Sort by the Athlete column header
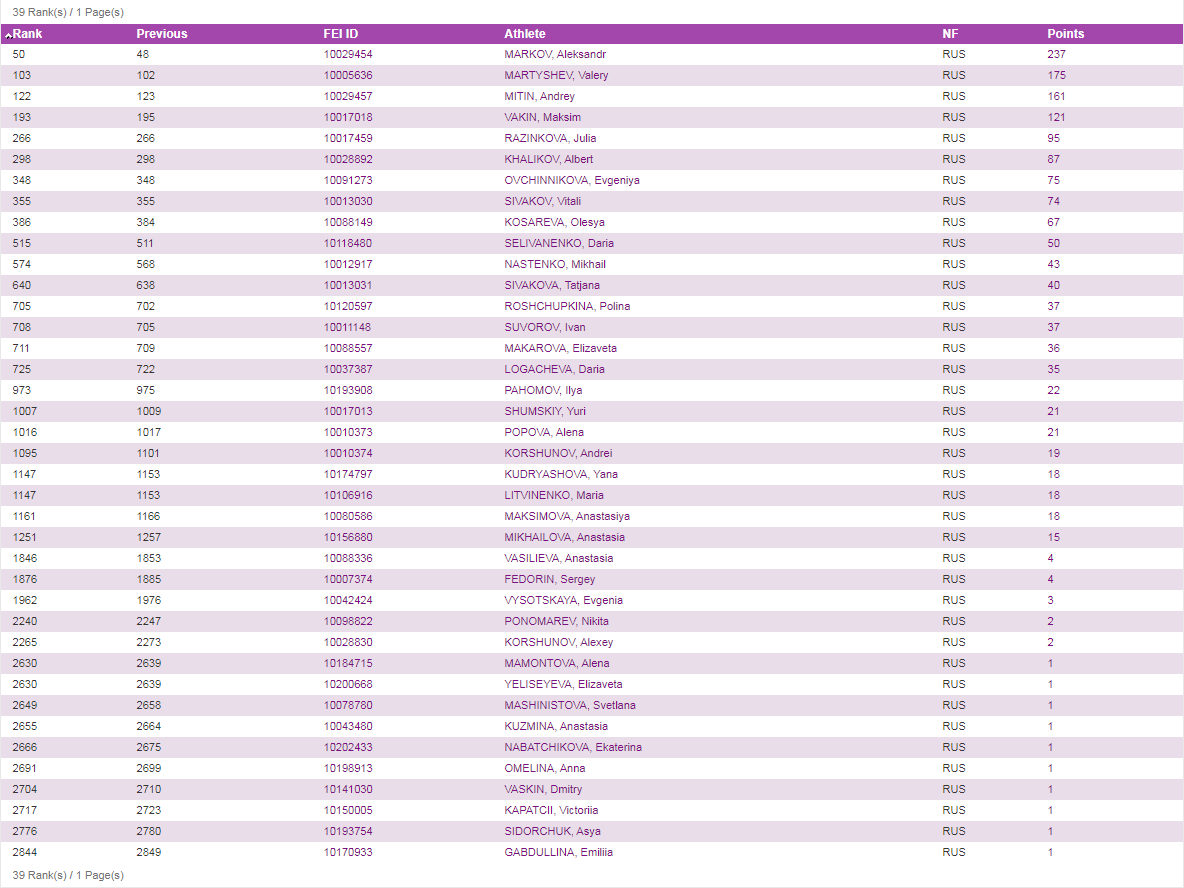This screenshot has height=888, width=1184. pyautogui.click(x=525, y=34)
